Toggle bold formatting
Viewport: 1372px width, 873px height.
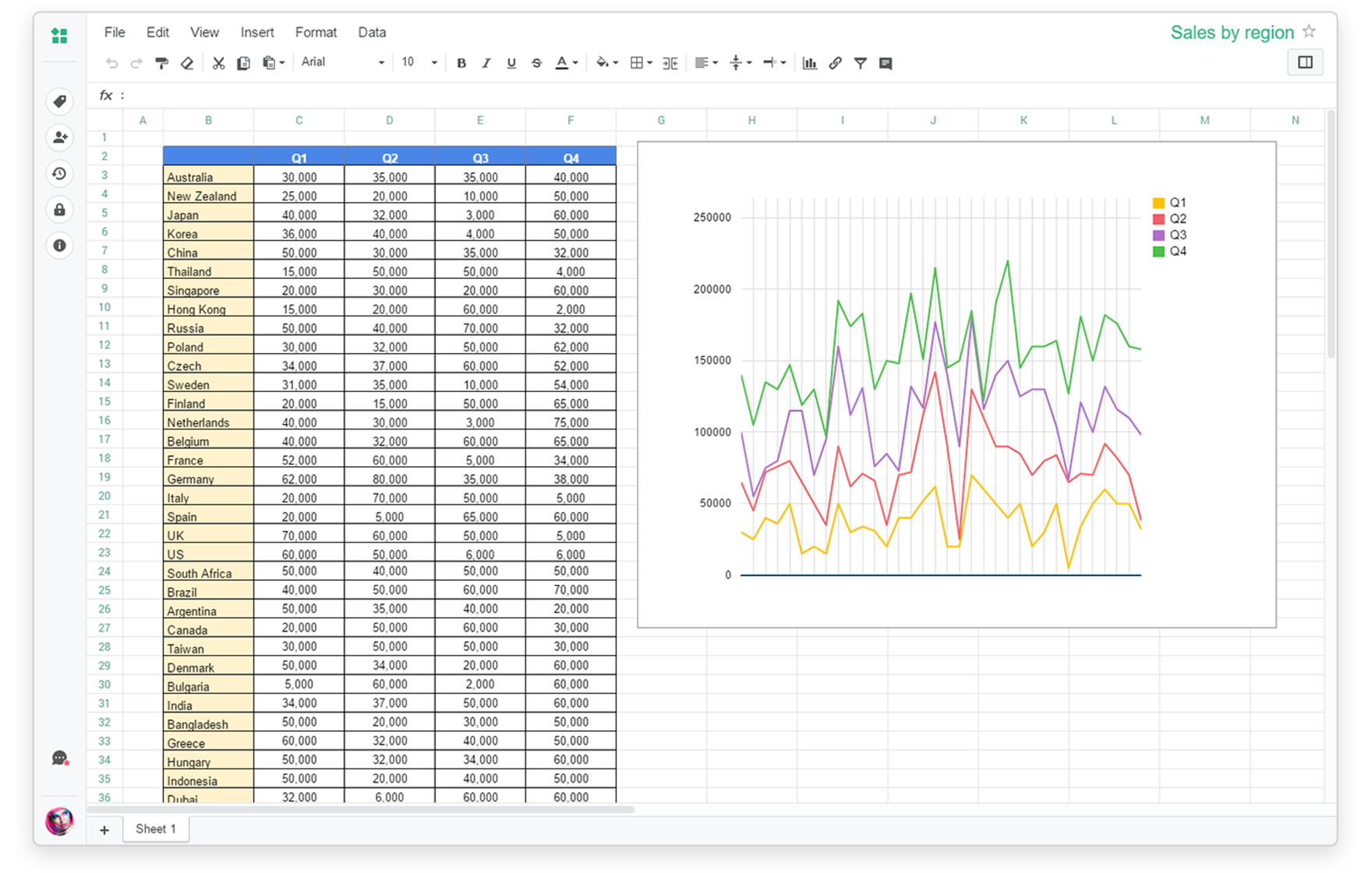(461, 63)
